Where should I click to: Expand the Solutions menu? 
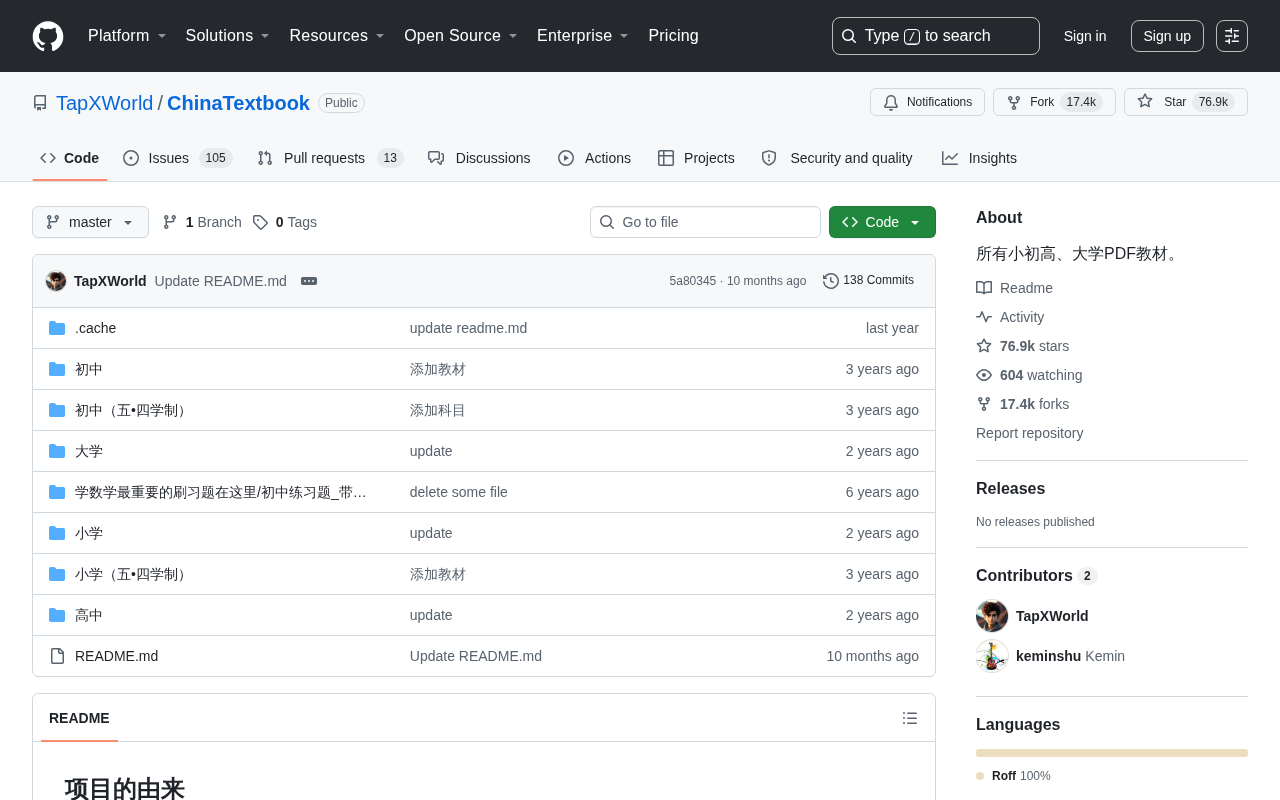(228, 36)
